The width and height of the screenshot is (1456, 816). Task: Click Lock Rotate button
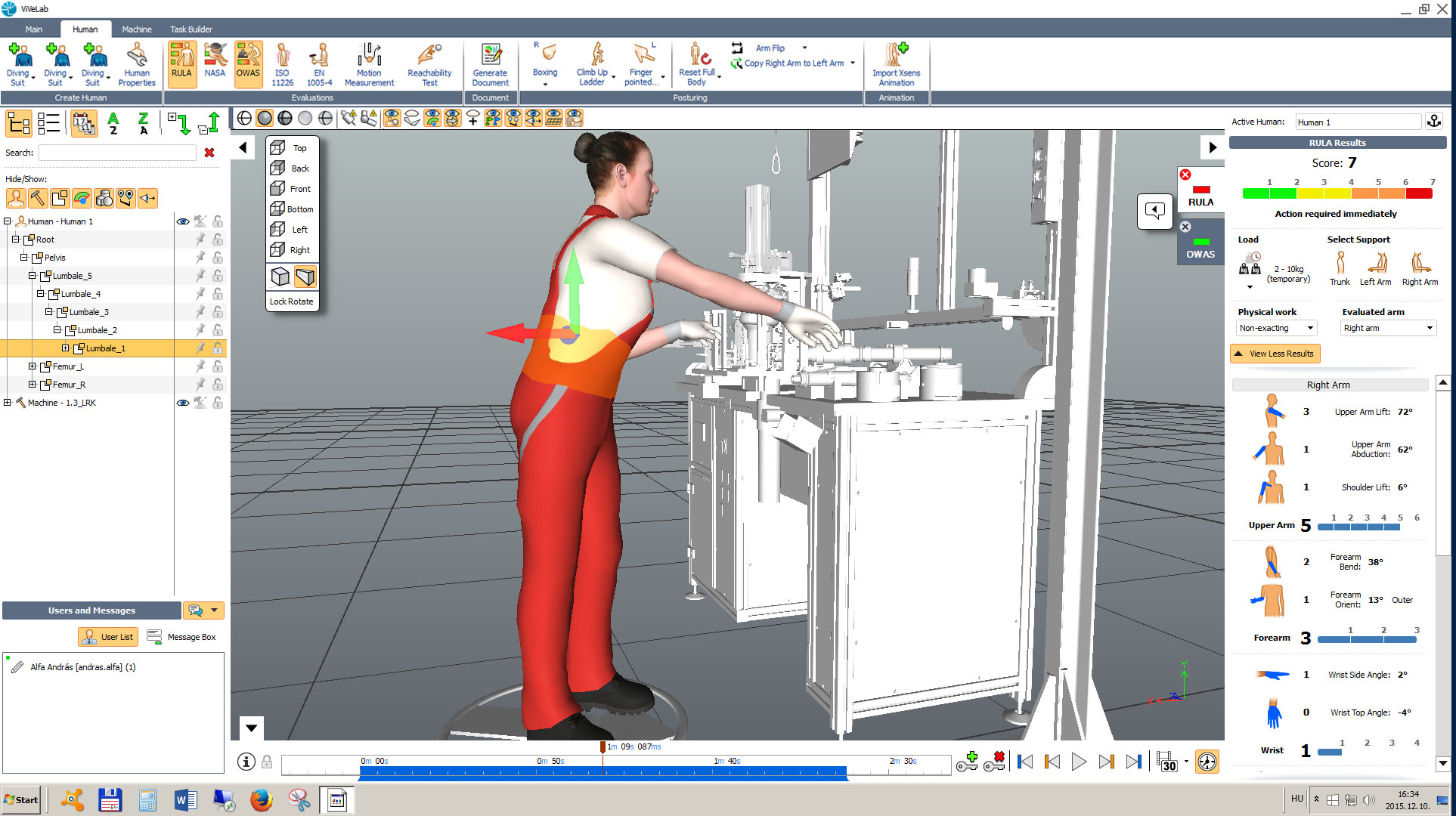pos(292,301)
